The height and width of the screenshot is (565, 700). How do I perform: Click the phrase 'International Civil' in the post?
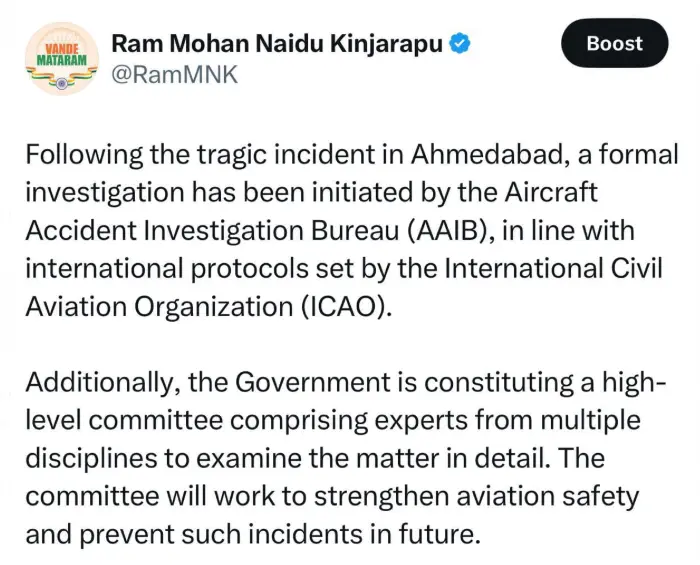click(x=553, y=269)
